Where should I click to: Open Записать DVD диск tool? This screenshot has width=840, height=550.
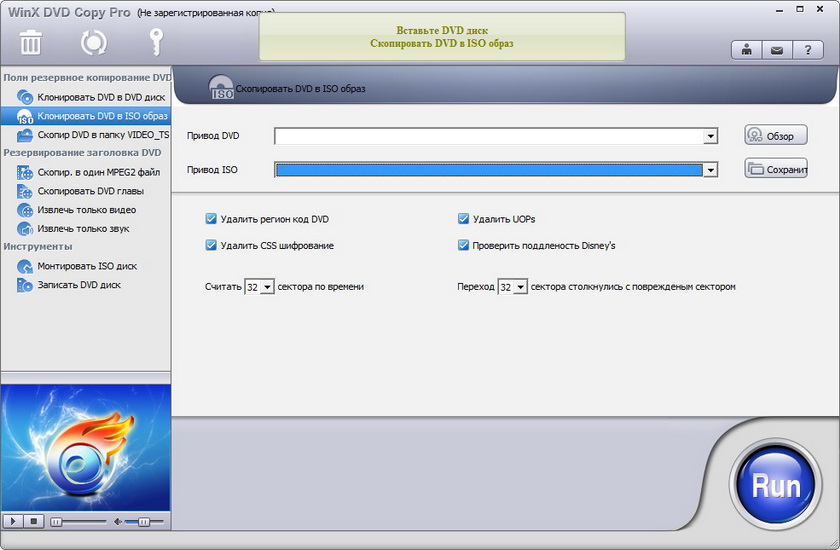[x=79, y=285]
